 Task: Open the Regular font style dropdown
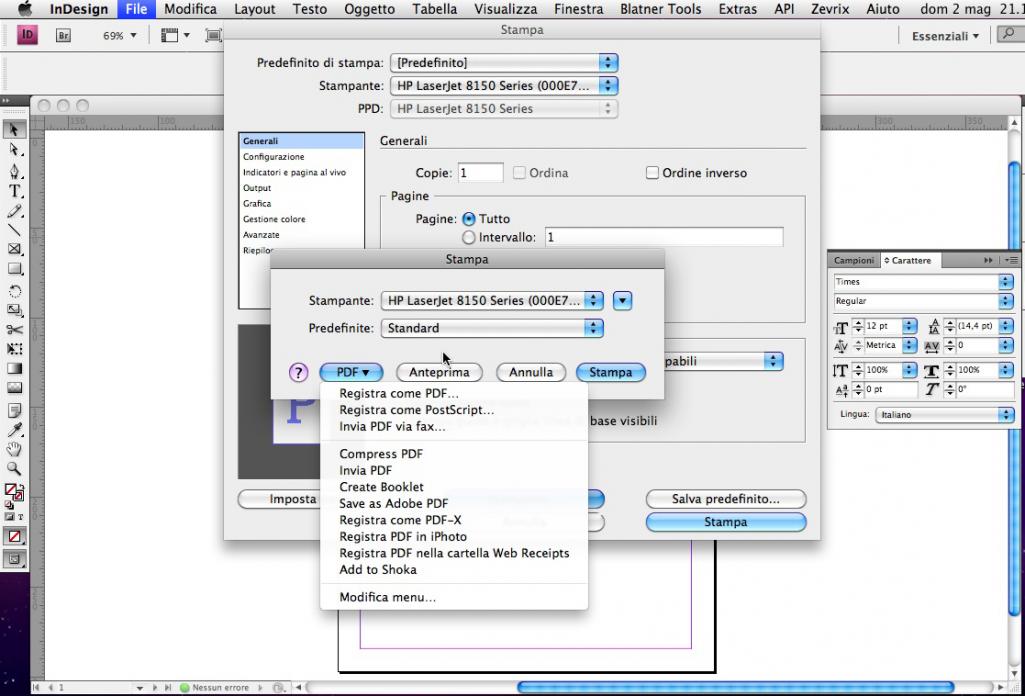click(922, 301)
